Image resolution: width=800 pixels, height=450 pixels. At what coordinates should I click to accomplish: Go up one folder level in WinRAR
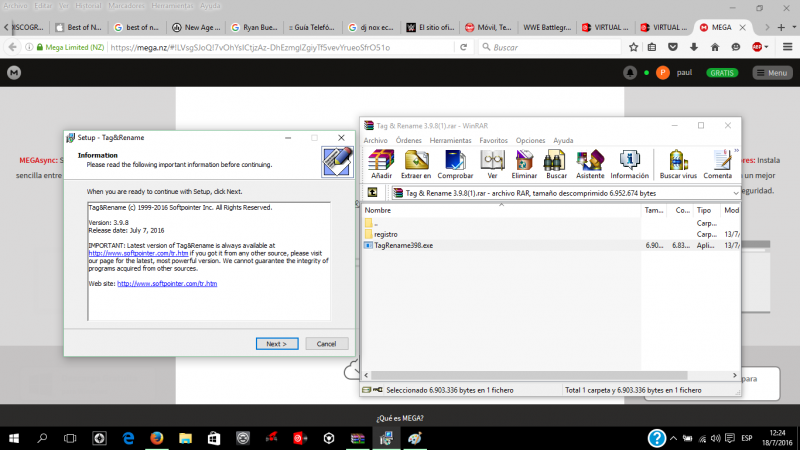point(372,192)
